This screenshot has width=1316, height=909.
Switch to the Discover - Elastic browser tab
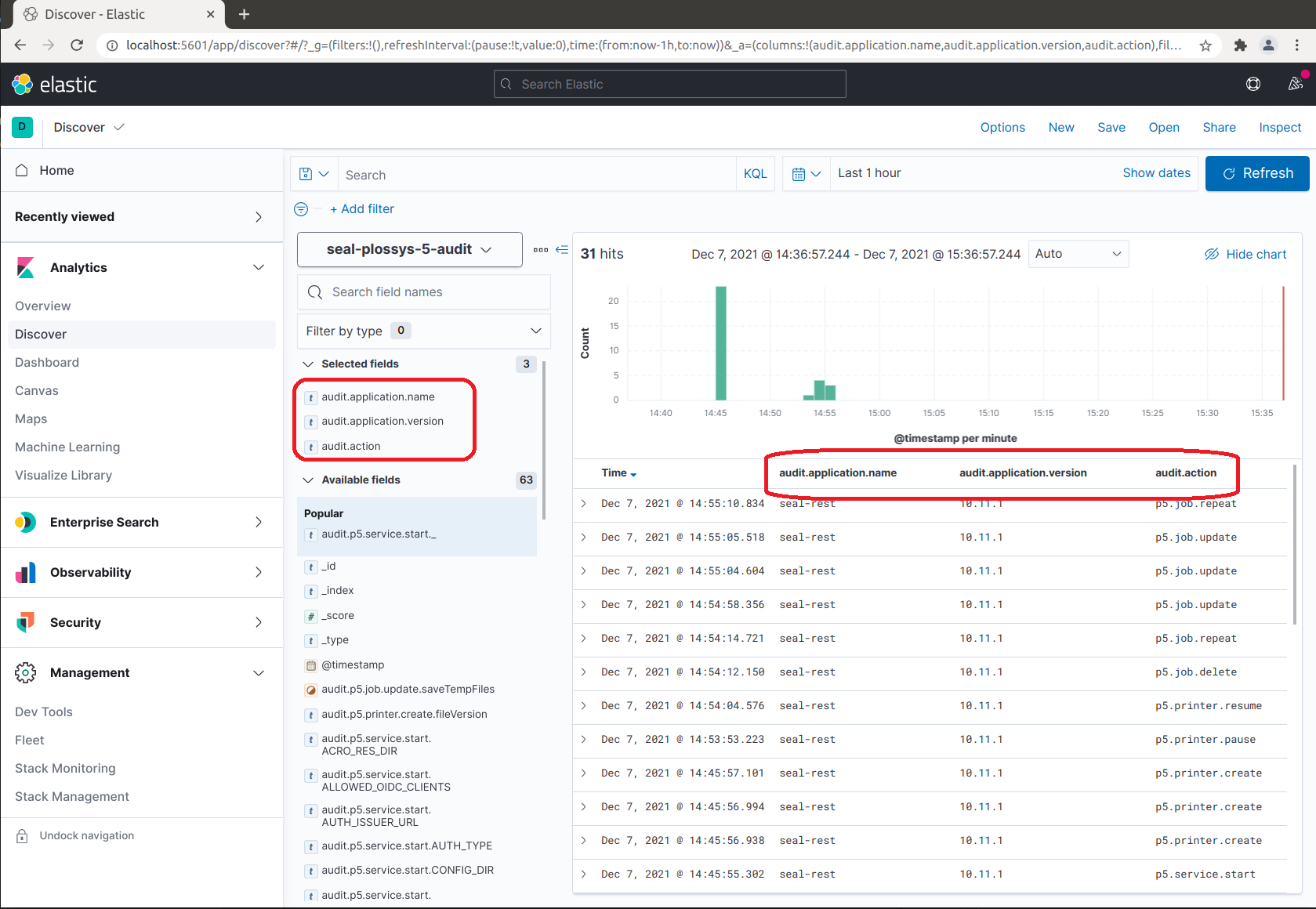coord(102,13)
